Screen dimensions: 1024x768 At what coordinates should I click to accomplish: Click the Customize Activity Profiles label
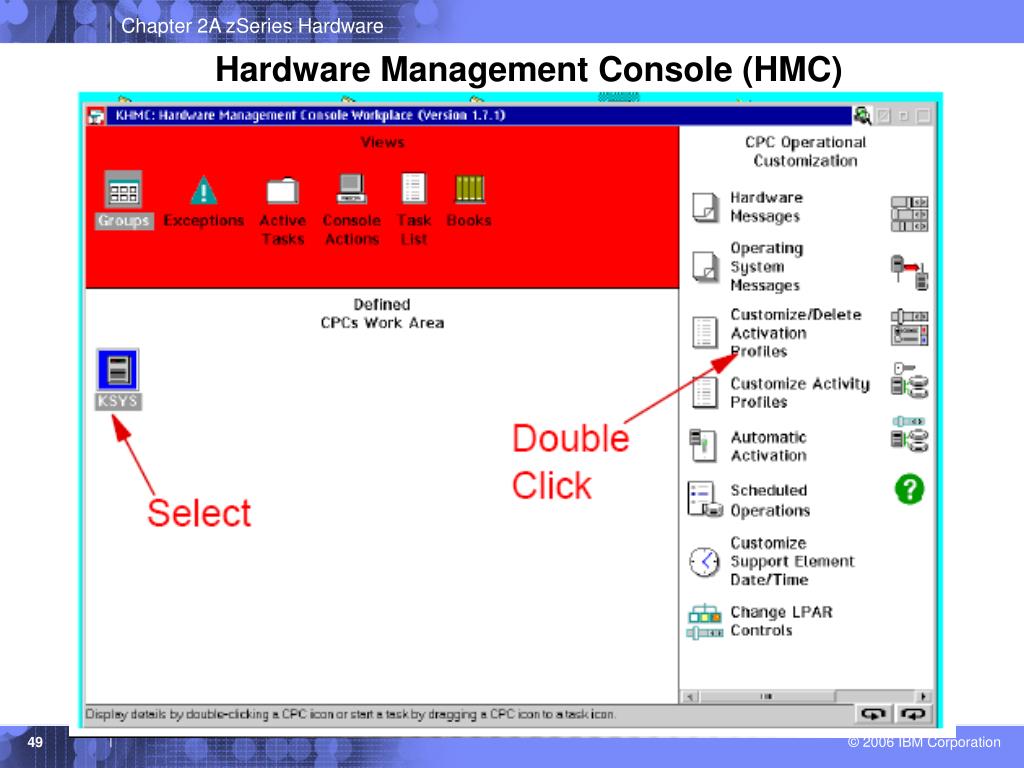(x=800, y=392)
